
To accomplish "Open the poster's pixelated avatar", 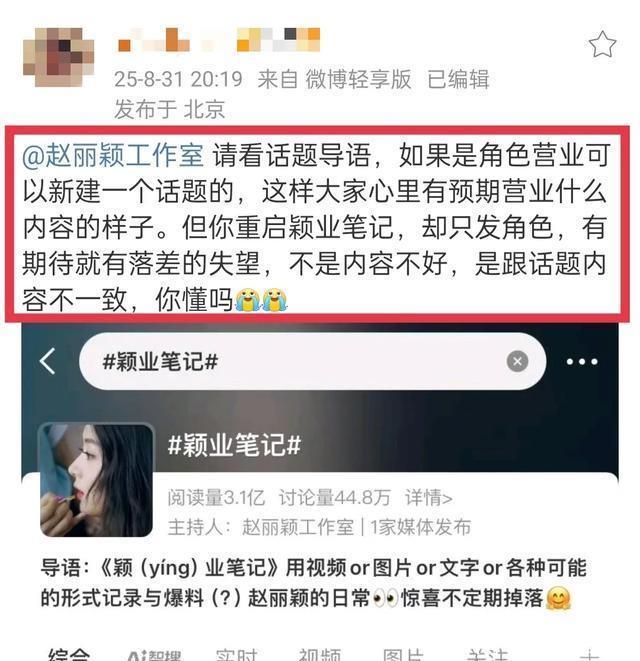I will click(x=59, y=57).
